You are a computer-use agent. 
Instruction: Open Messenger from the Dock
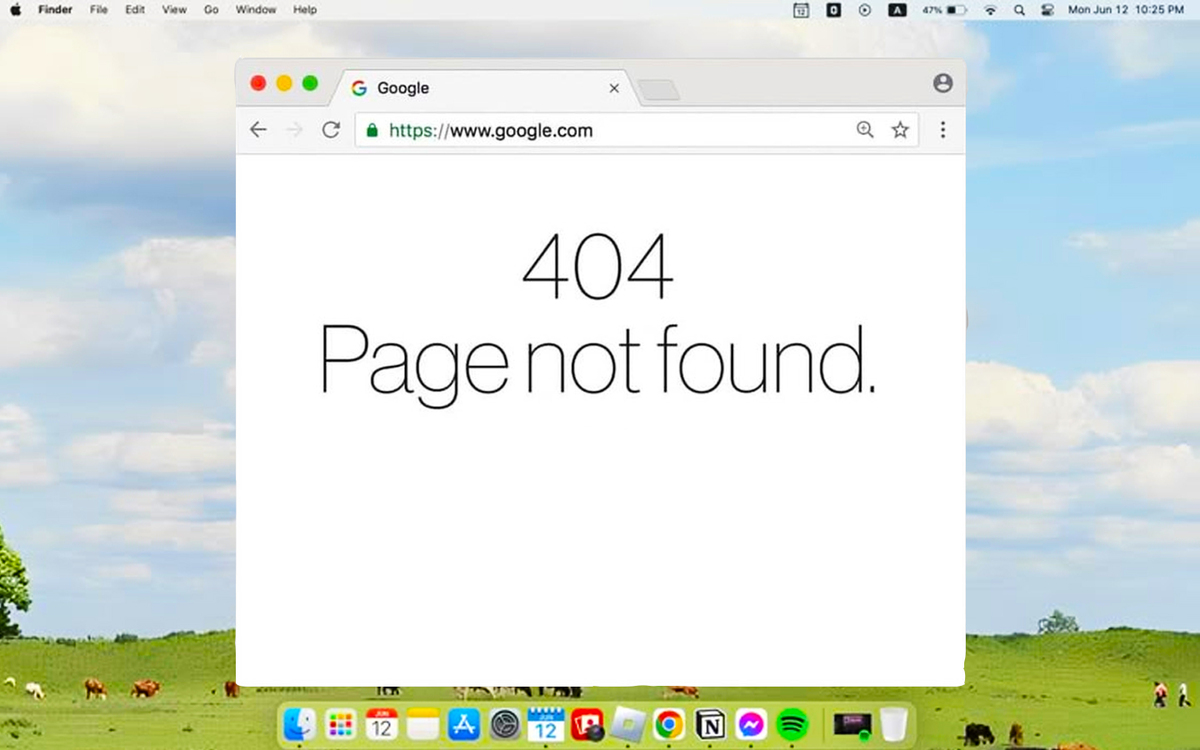click(751, 724)
